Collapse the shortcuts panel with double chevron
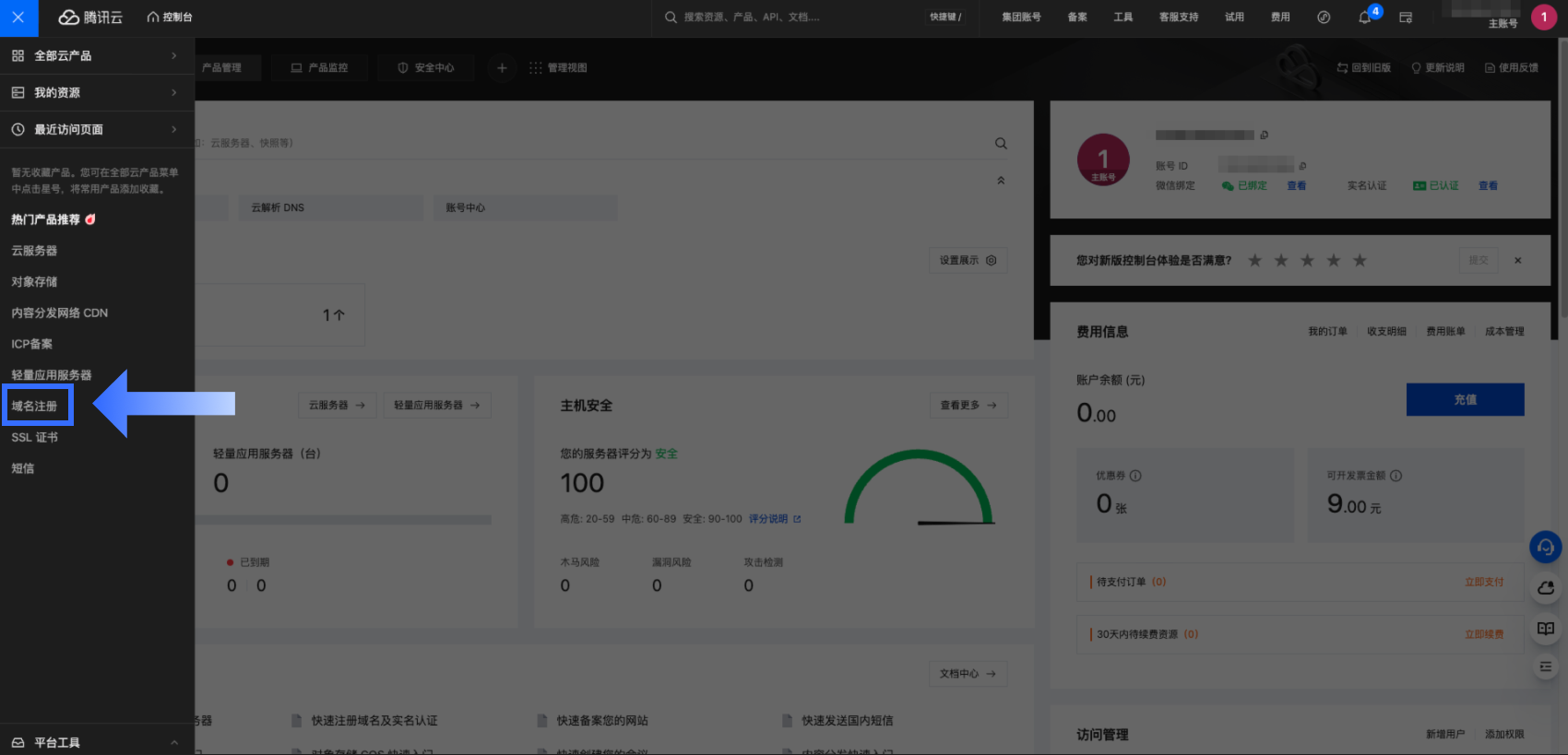Screen dimensions: 1568x755 (x=1001, y=181)
